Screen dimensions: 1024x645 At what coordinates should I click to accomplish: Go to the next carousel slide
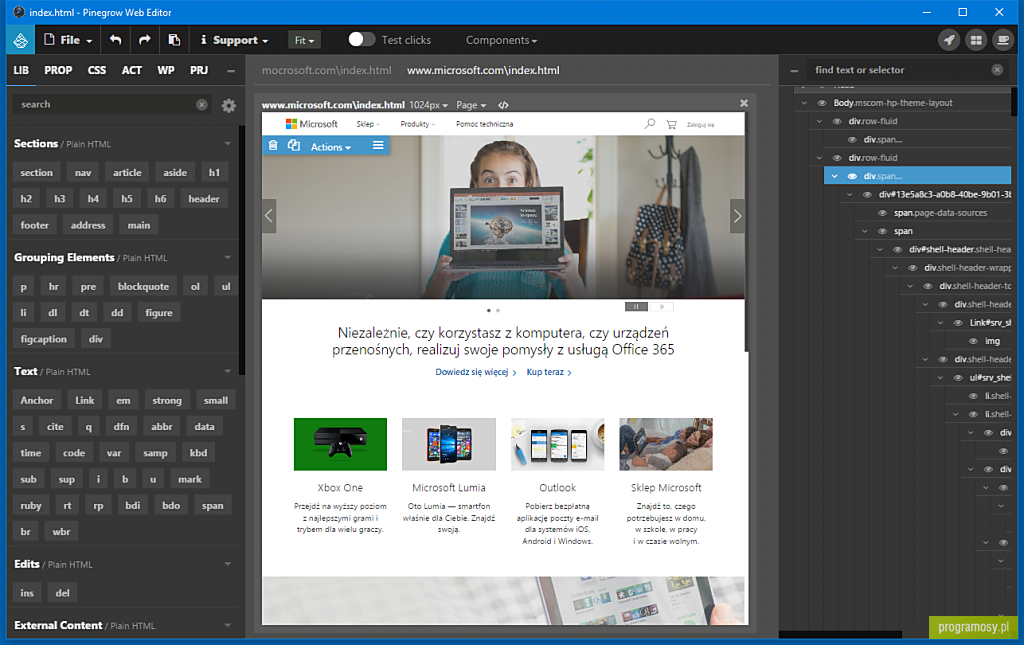737,215
